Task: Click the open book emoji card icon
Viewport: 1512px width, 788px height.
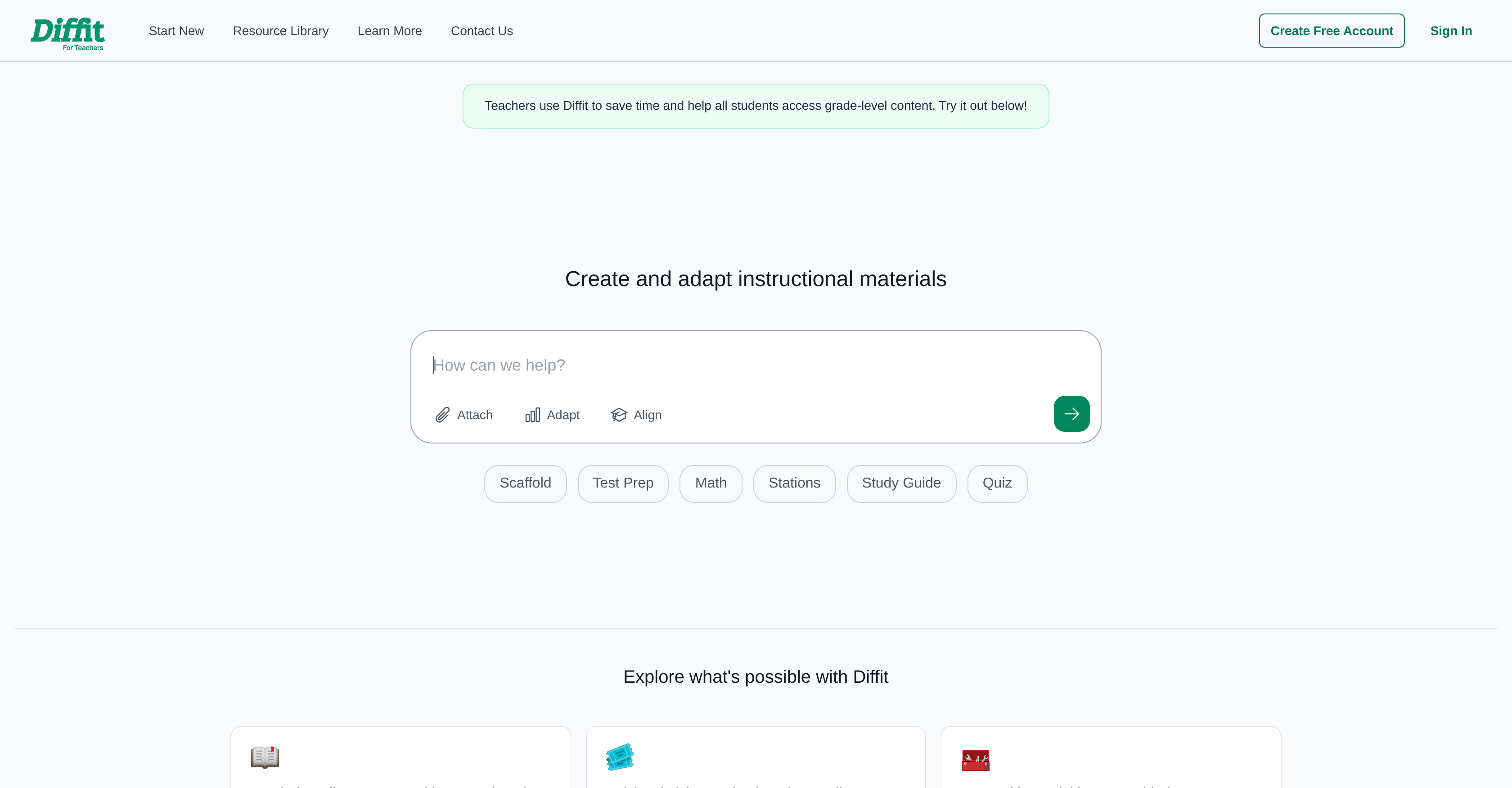Action: (265, 757)
